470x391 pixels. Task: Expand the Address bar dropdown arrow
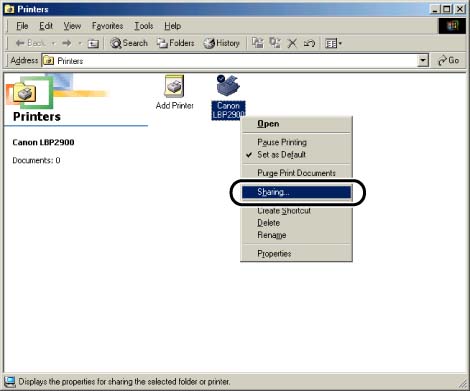click(423, 61)
